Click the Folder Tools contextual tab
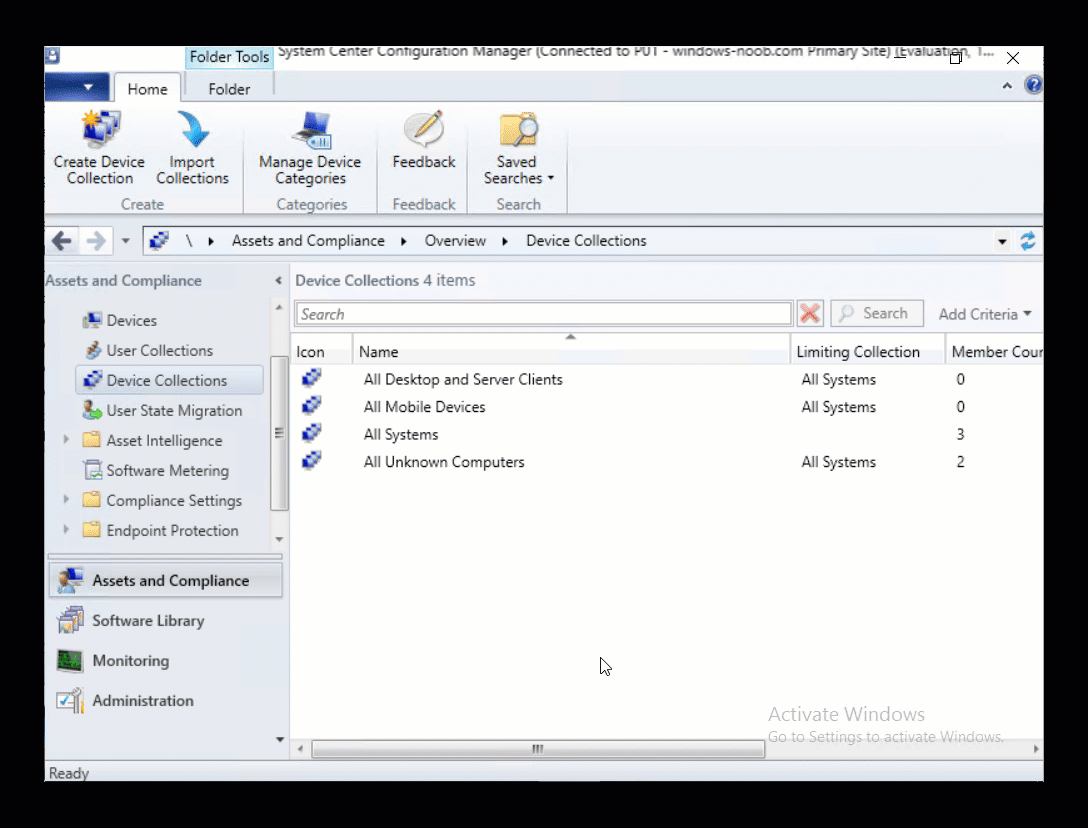The image size is (1088, 828). coord(229,57)
